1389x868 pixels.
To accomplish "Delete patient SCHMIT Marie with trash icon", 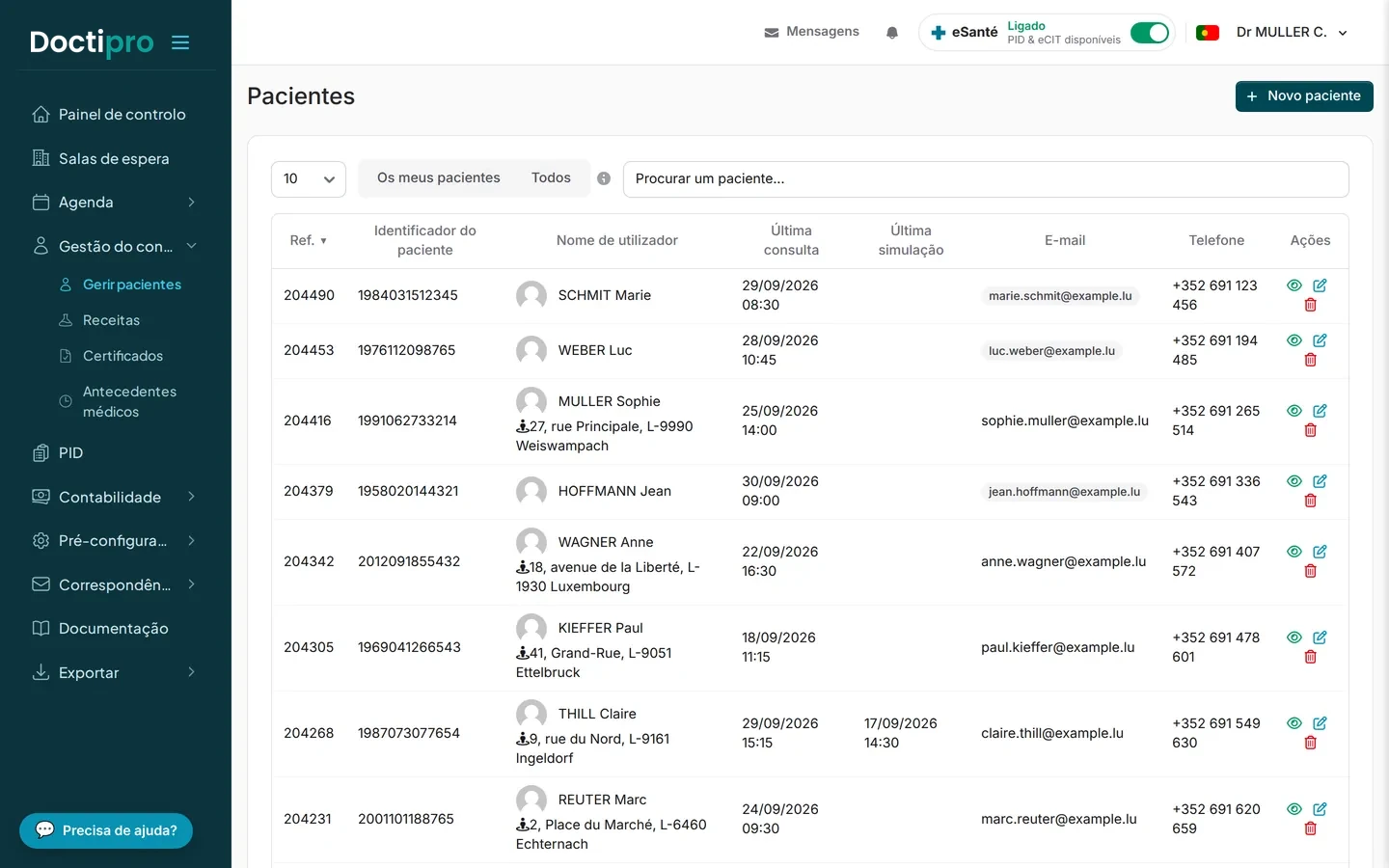I will (x=1310, y=305).
